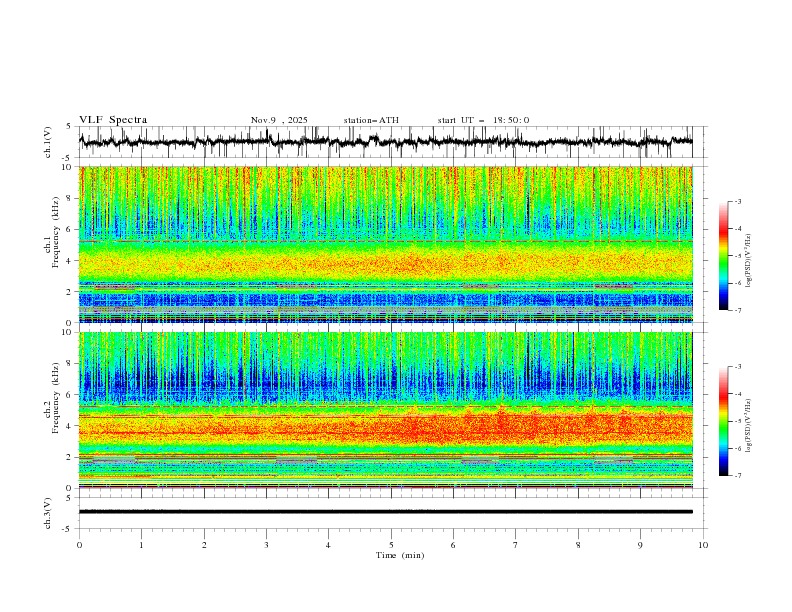Image resolution: width=792 pixels, height=612 pixels.
Task: Click the ch.1 spectrogram "4" kHz tick label
Action: (x=71, y=261)
